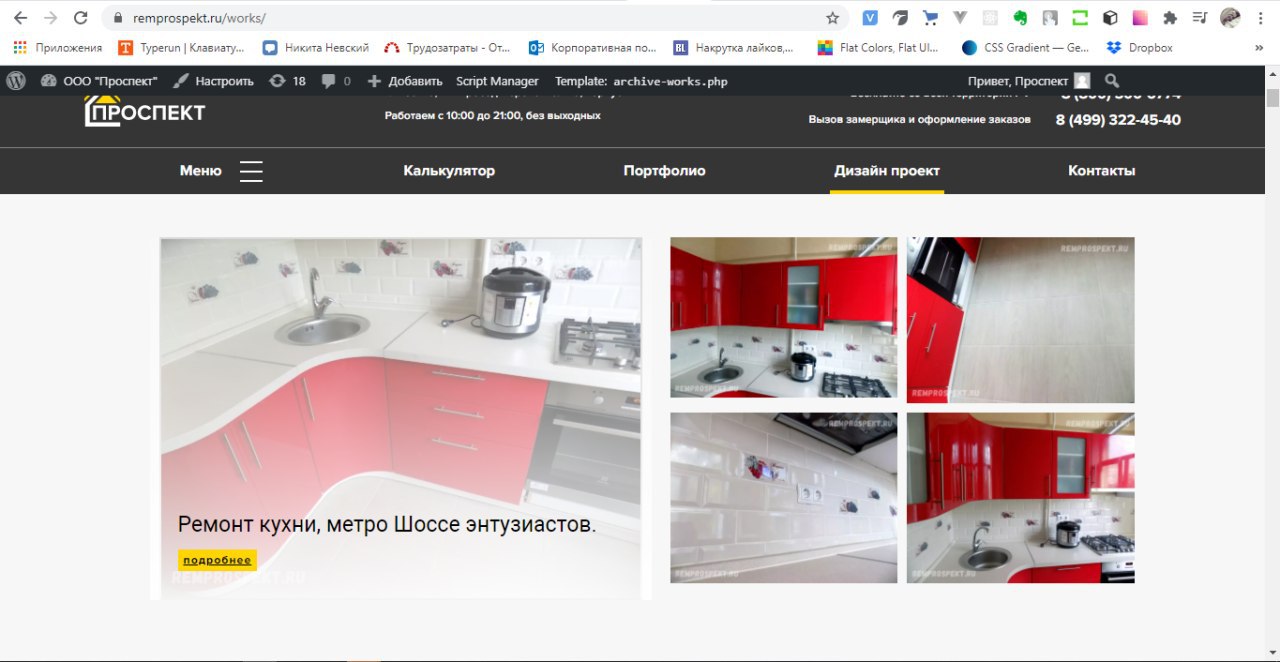Open the green square-arrows extension icon
Screen dimensions: 1280x662
pyautogui.click(x=1080, y=18)
